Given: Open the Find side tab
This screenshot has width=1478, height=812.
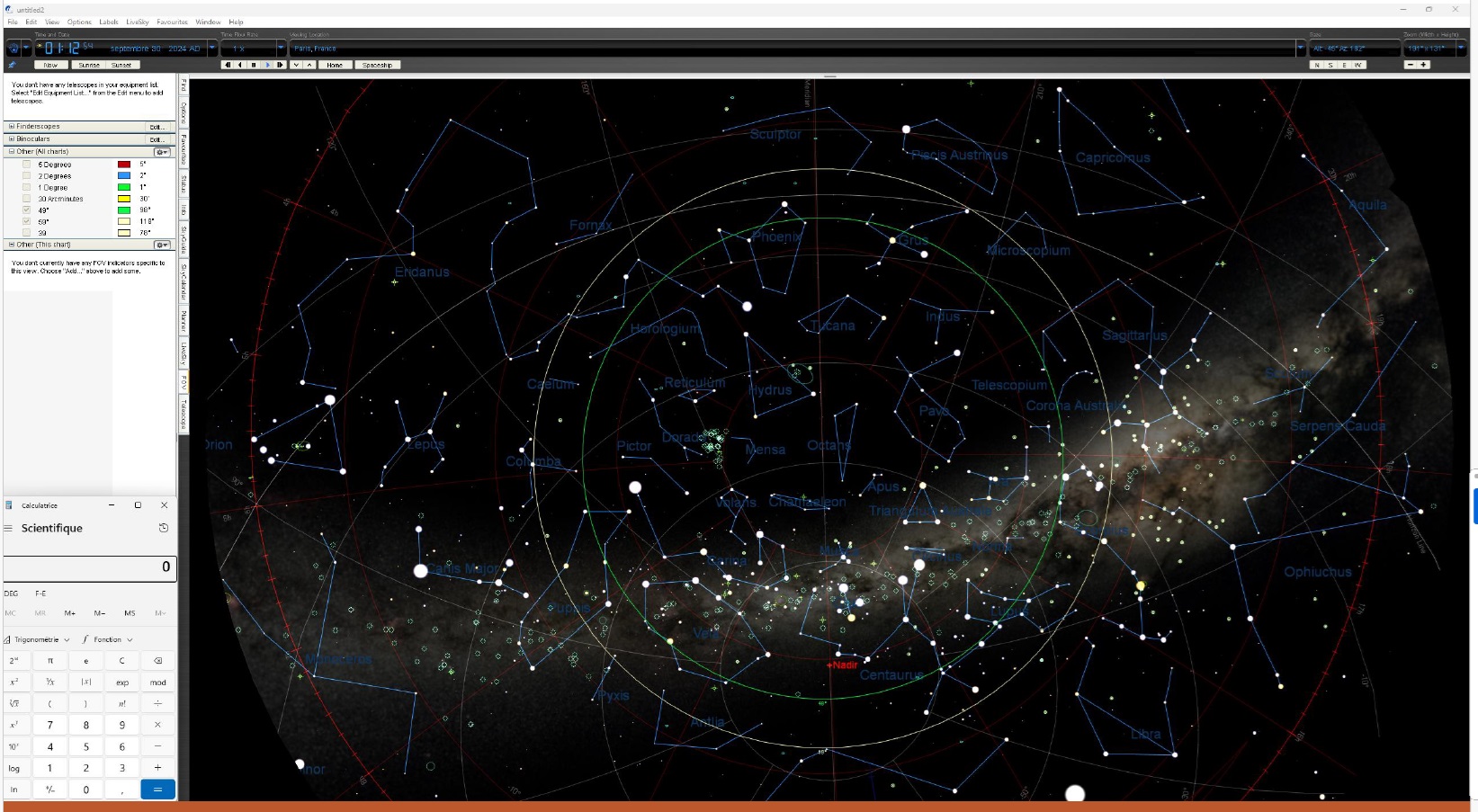Looking at the screenshot, I should [x=184, y=85].
